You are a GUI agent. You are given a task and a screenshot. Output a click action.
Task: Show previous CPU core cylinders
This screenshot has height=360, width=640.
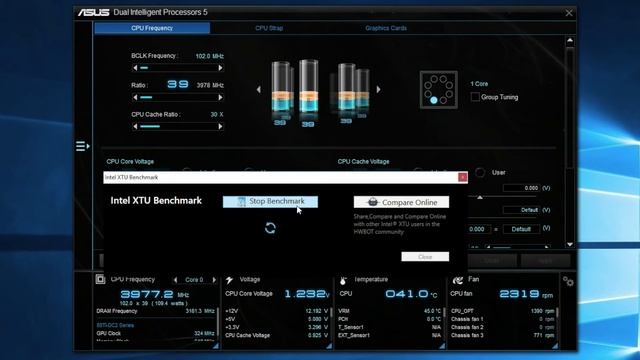pos(258,89)
